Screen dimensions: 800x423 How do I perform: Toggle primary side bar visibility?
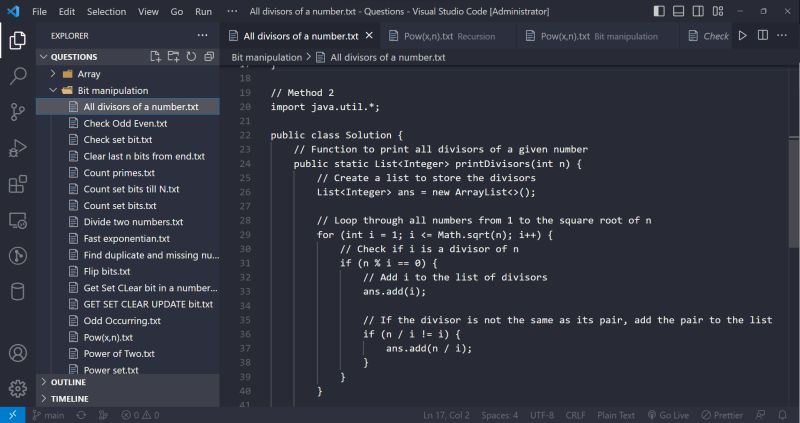coord(659,11)
